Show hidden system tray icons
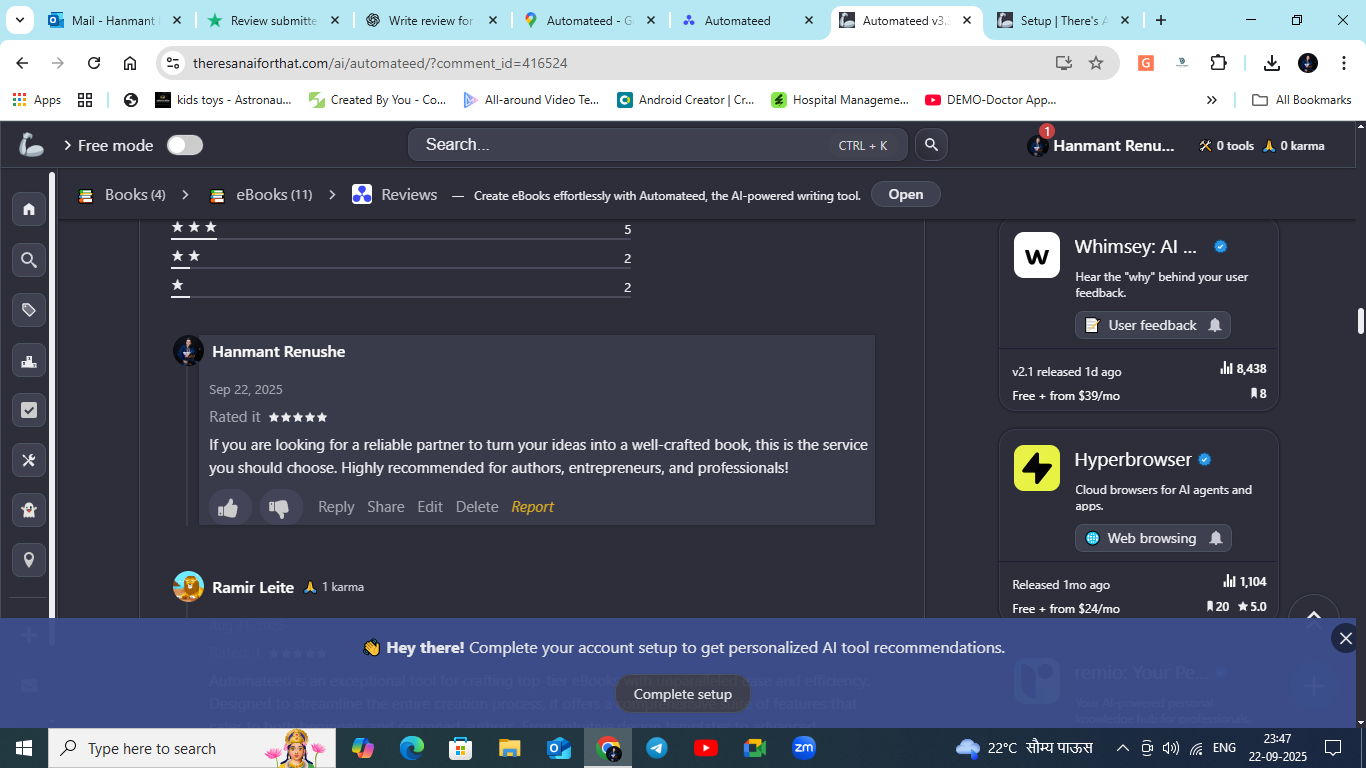 pos(1123,748)
